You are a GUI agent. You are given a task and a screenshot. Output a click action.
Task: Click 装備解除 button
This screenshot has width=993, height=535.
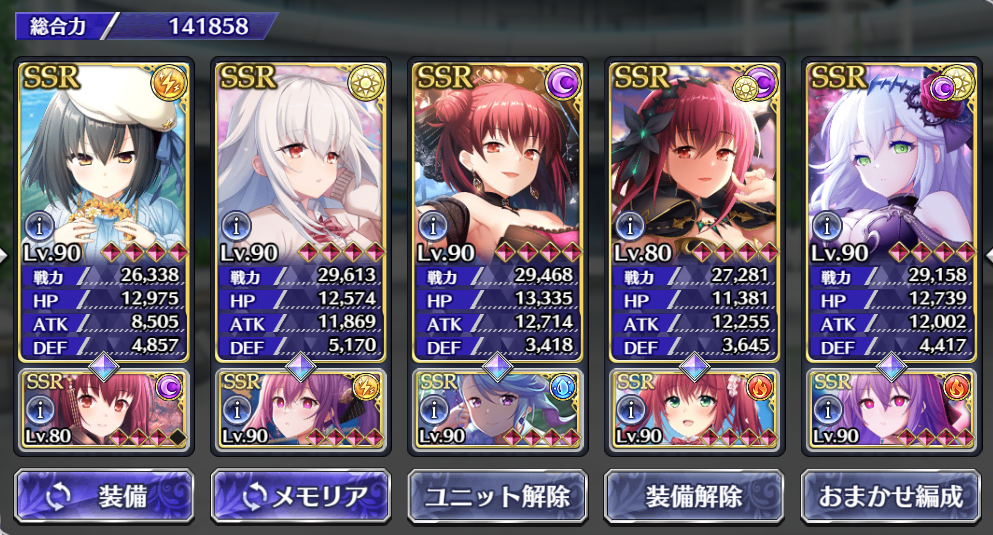695,496
